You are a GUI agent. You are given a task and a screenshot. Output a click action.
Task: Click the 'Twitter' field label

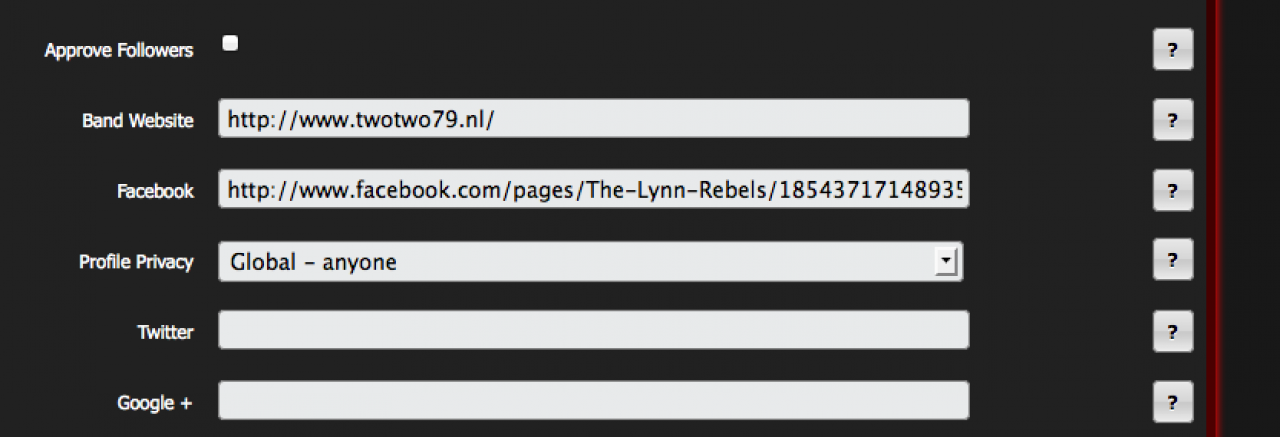click(165, 332)
